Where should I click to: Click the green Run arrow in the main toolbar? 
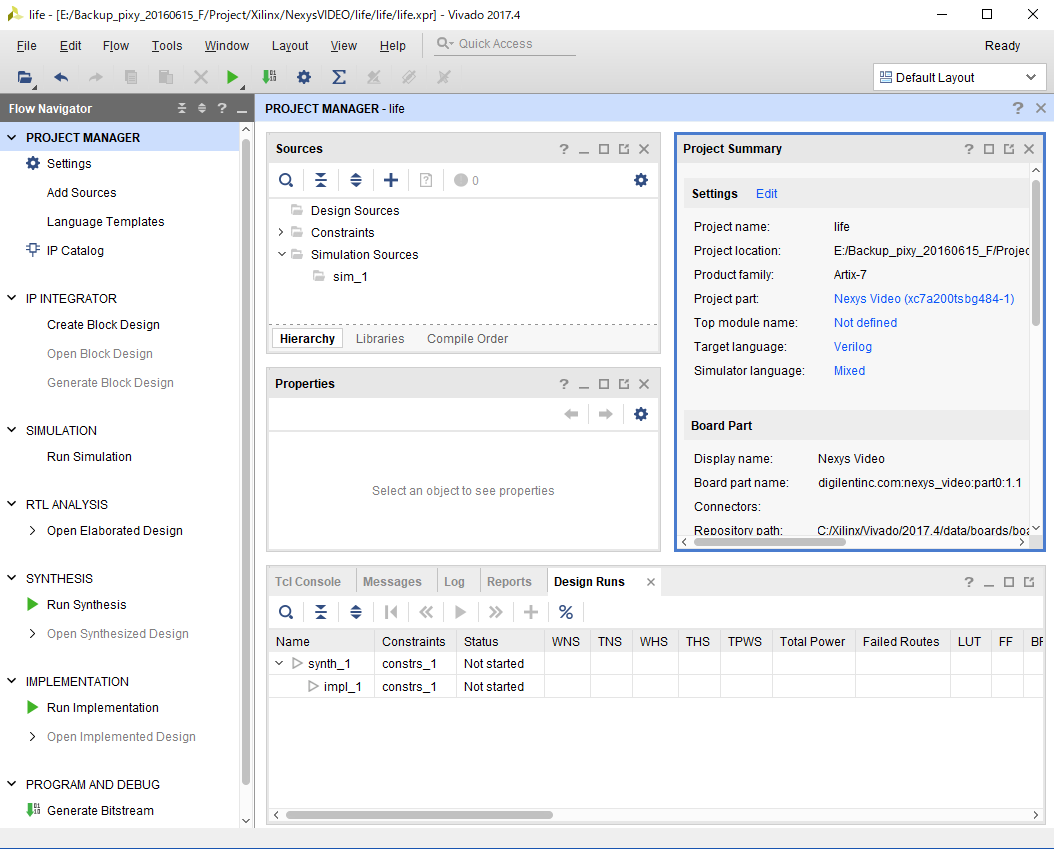[233, 77]
